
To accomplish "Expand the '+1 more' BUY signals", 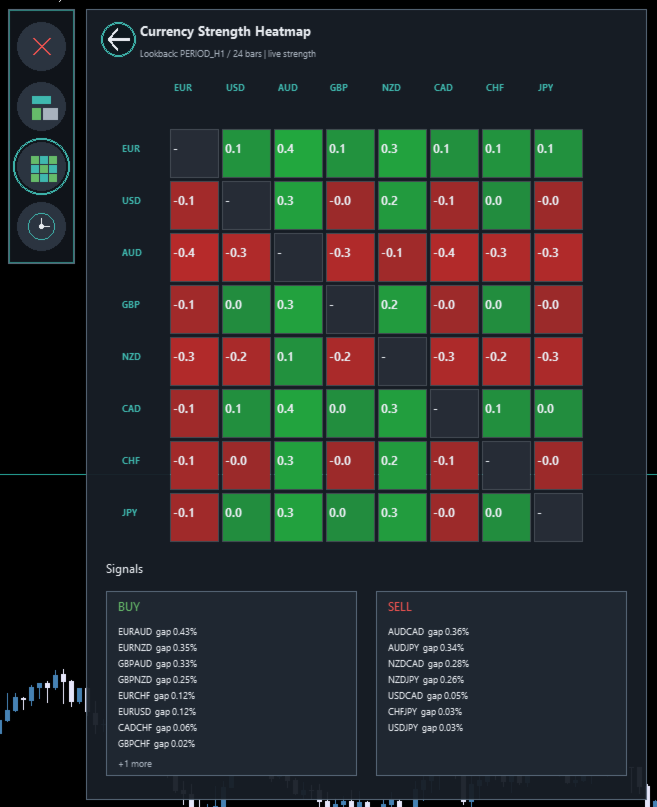I will point(135,764).
